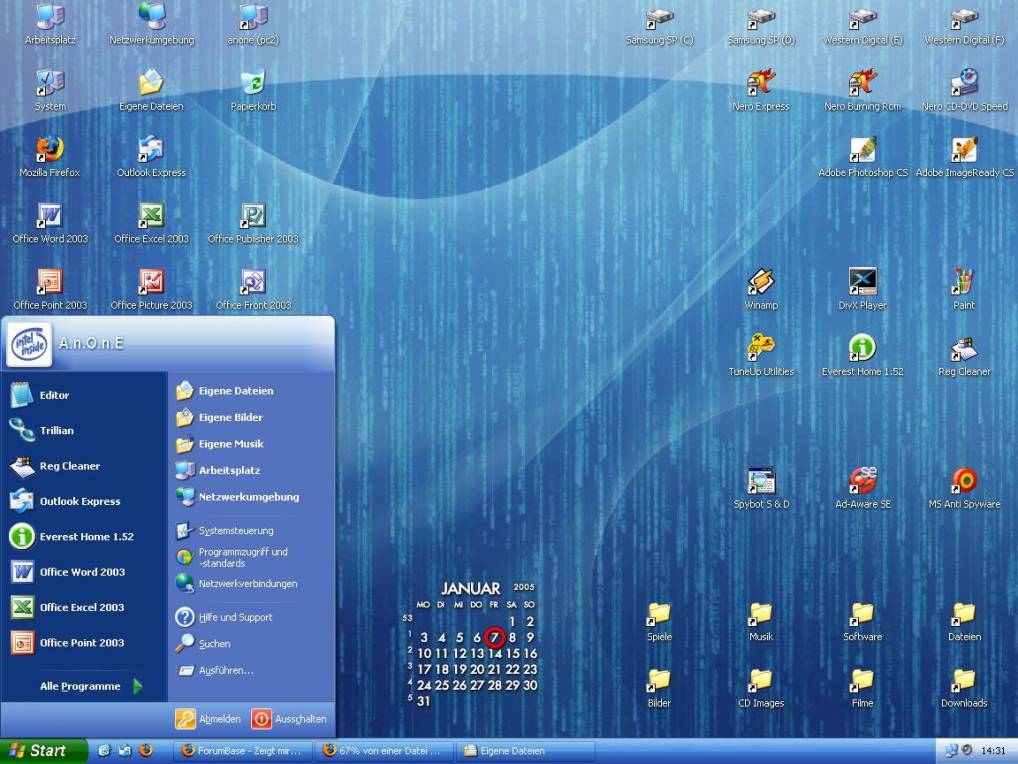Open the Papierkorb recycle bin

pyautogui.click(x=253, y=90)
